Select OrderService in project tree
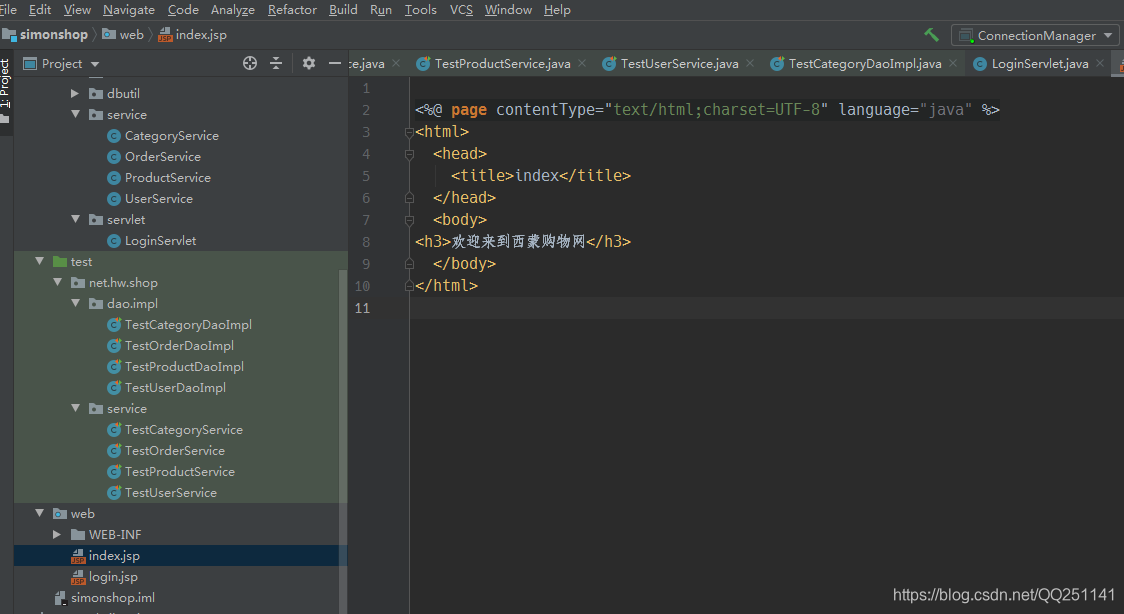 (x=163, y=156)
